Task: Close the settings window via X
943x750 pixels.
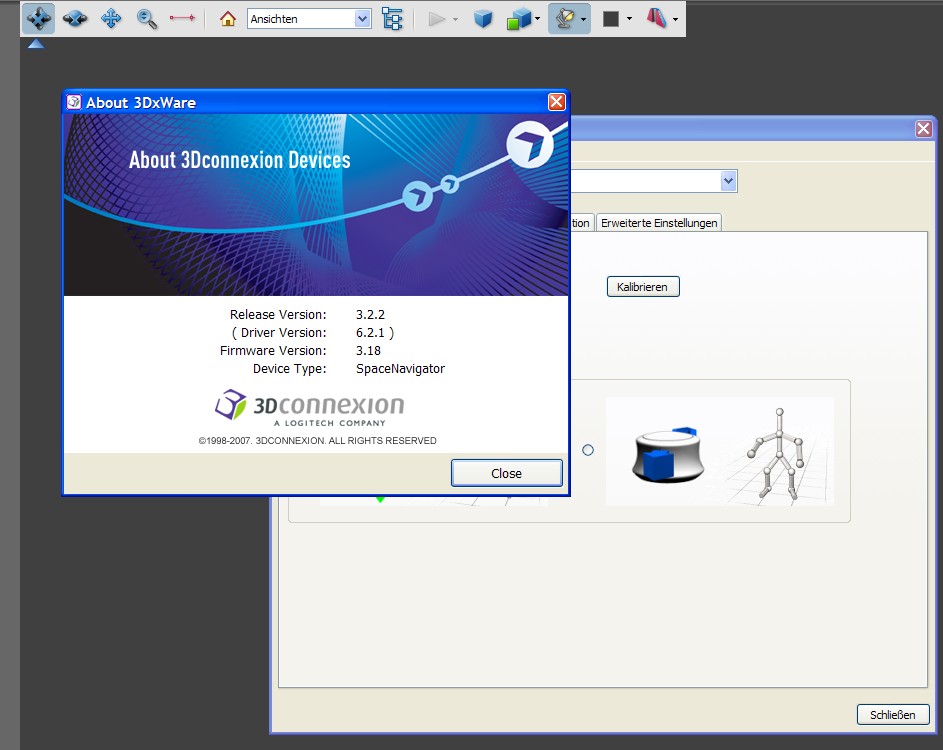Action: tap(924, 129)
